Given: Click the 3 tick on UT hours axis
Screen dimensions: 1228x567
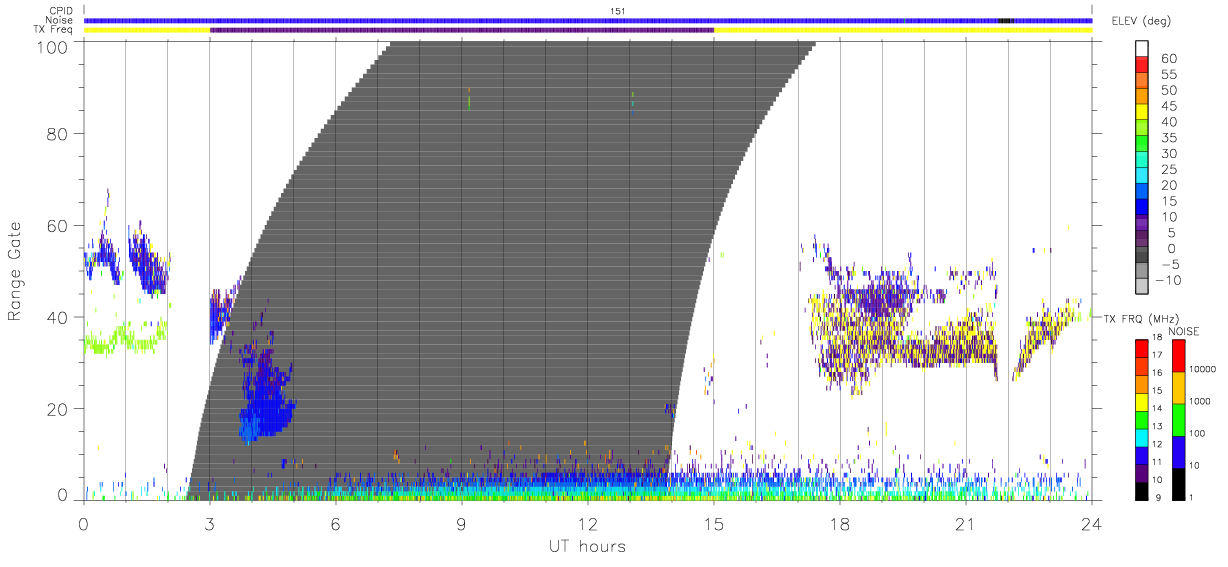Looking at the screenshot, I should coord(209,524).
